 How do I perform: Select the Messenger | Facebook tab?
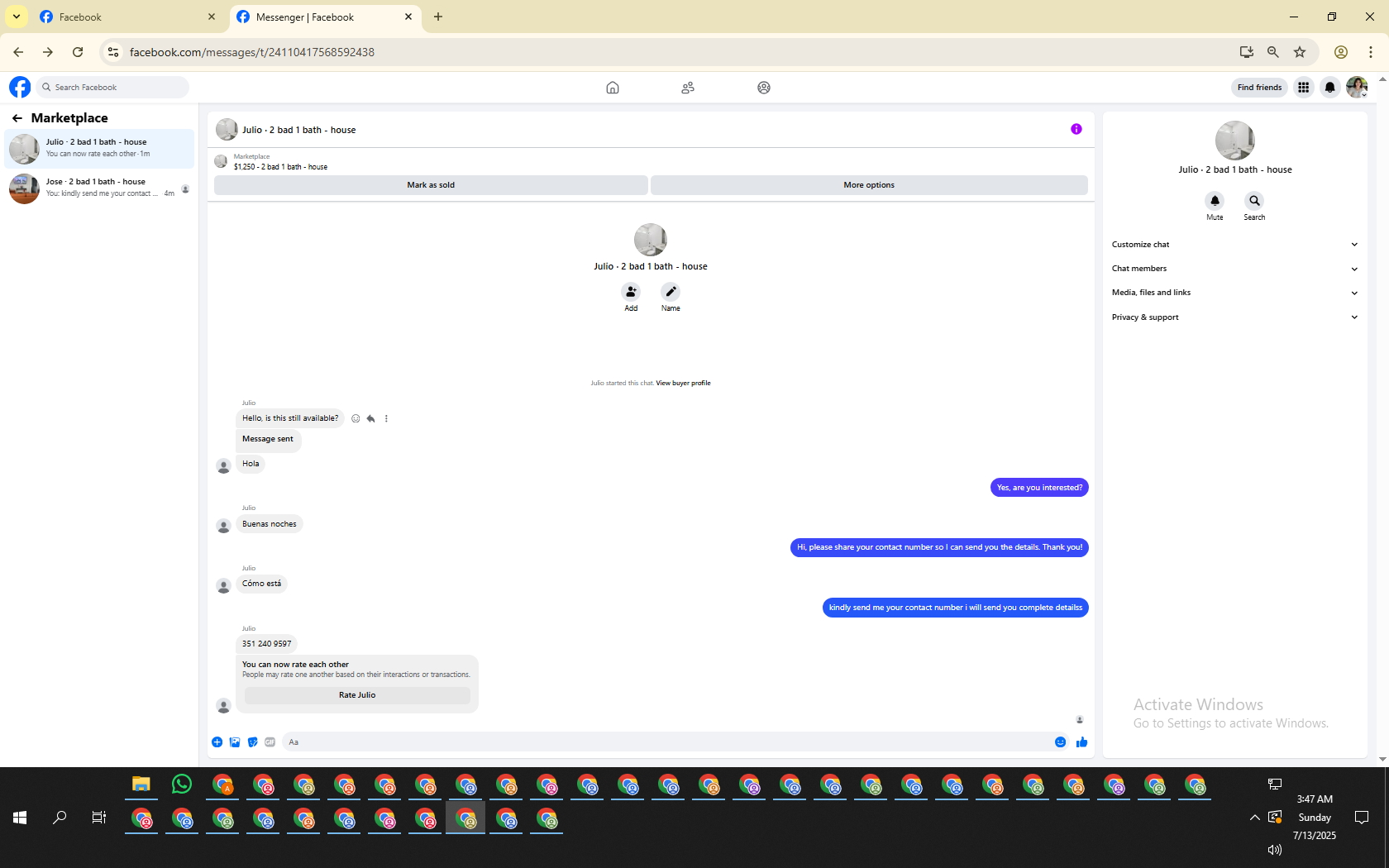[324, 17]
